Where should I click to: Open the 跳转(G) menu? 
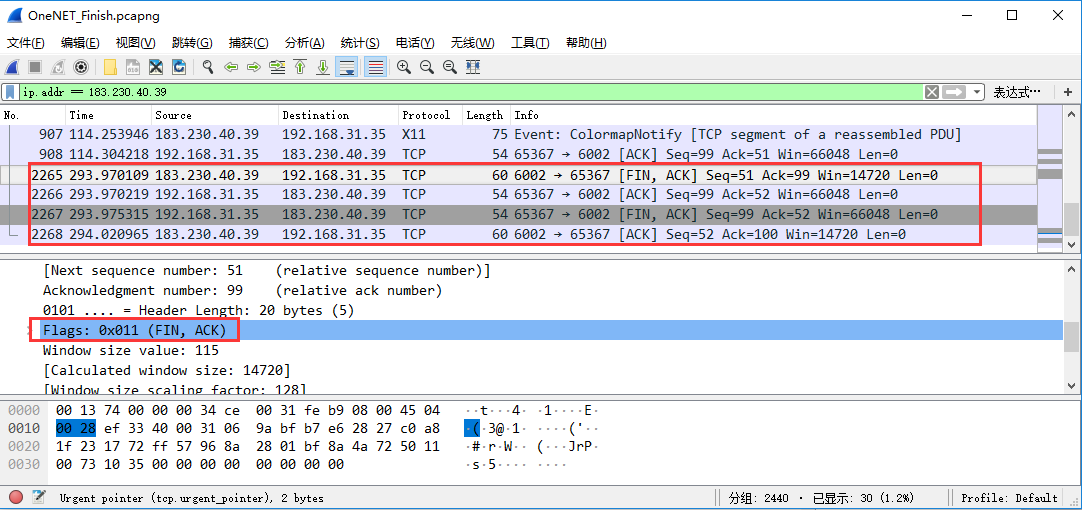(x=192, y=43)
